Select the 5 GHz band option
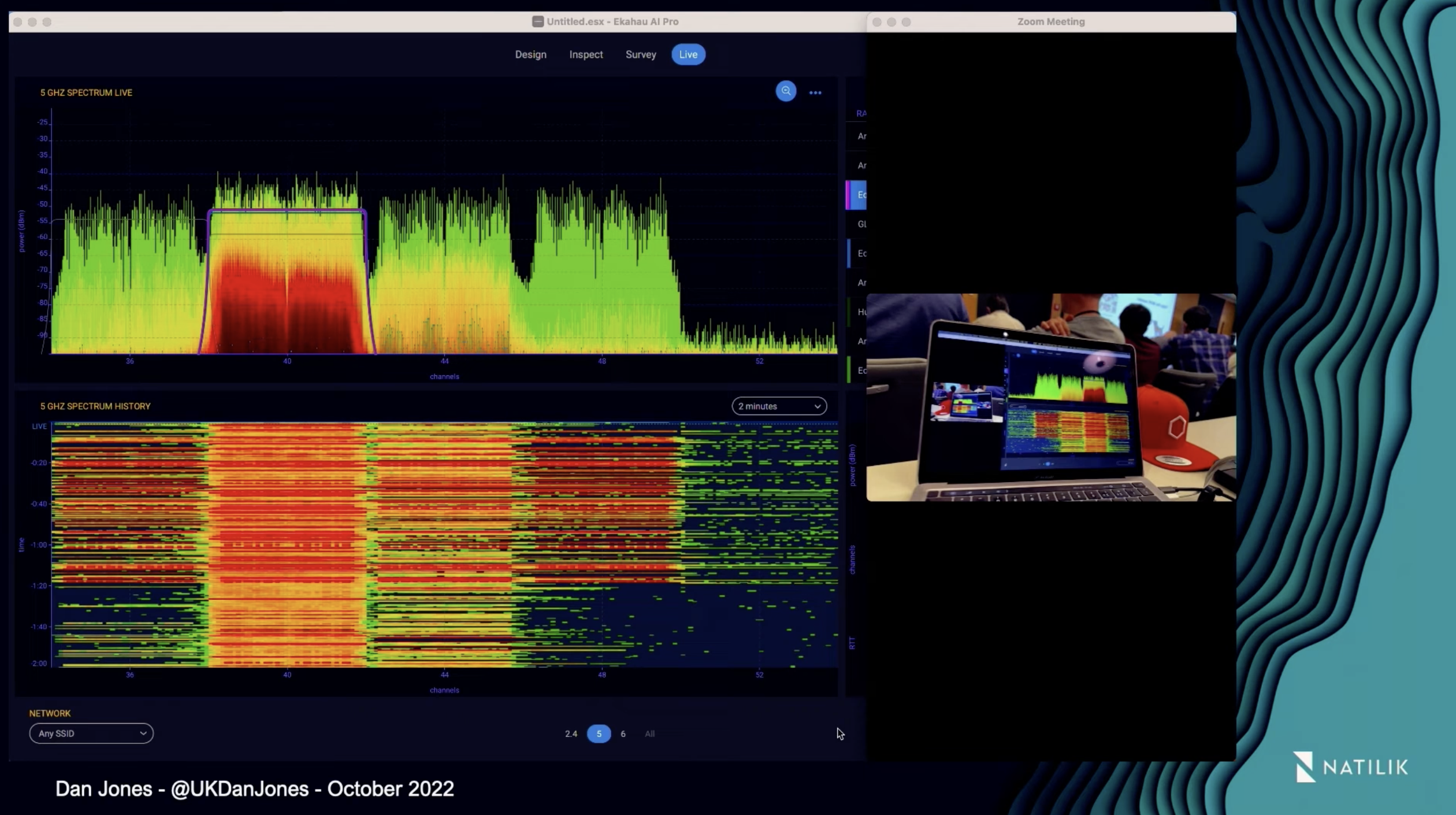This screenshot has height=815, width=1456. tap(599, 733)
